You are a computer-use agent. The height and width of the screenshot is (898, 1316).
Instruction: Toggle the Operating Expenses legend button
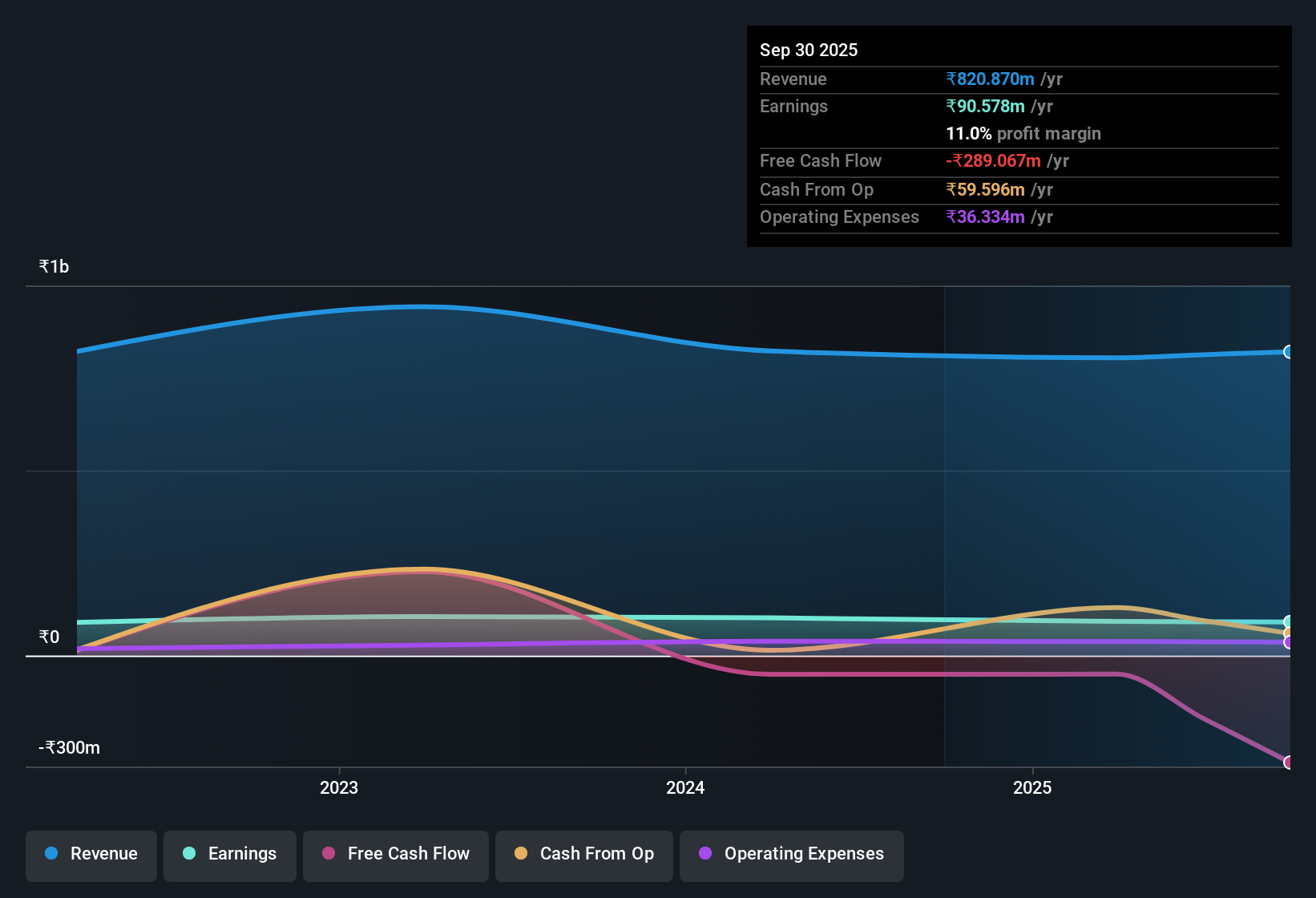coord(792,856)
